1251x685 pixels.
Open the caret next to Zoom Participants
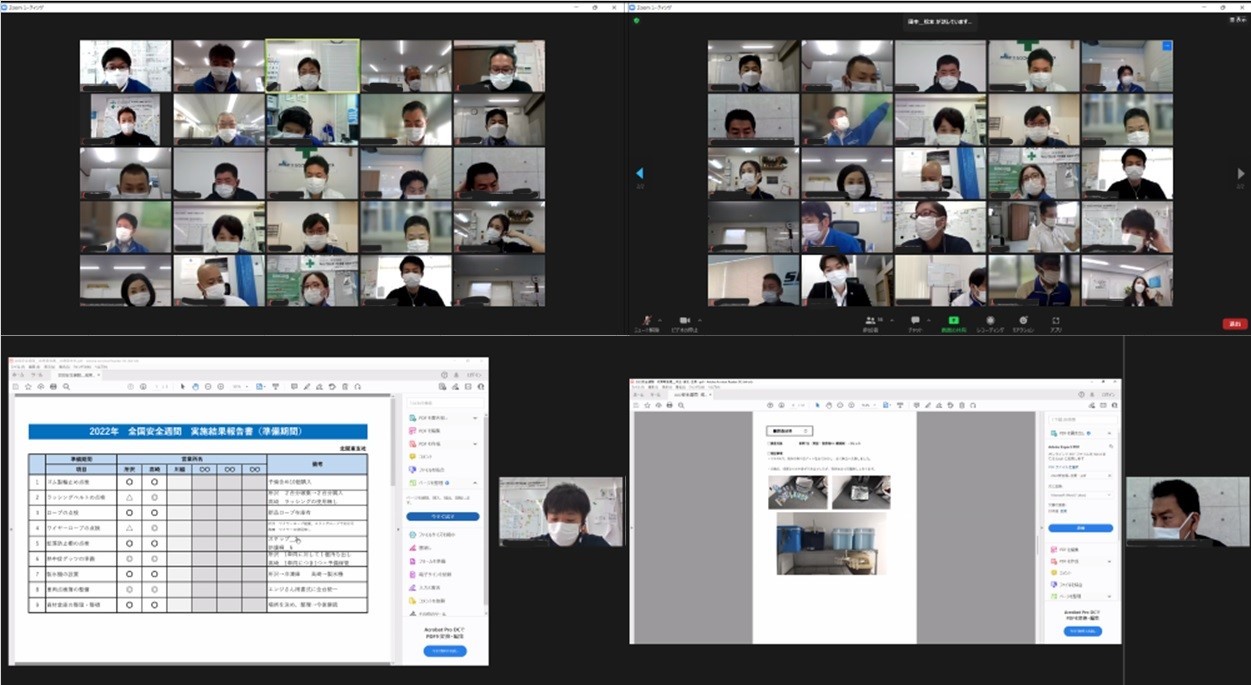point(892,319)
